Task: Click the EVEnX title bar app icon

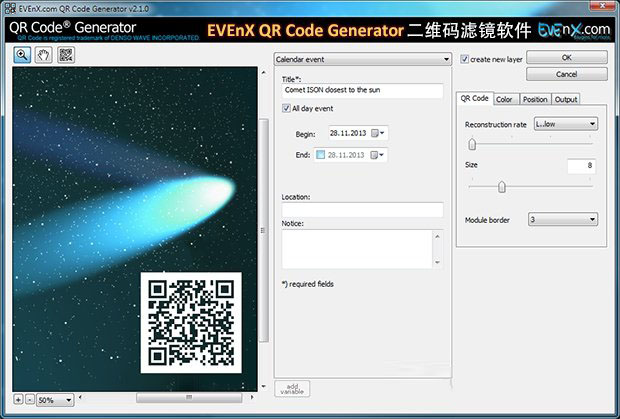Action: pyautogui.click(x=10, y=8)
